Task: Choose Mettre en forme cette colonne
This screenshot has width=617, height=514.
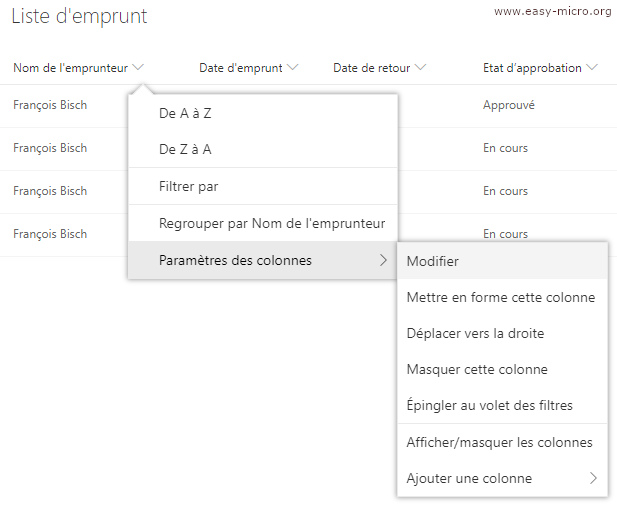Action: tap(502, 297)
